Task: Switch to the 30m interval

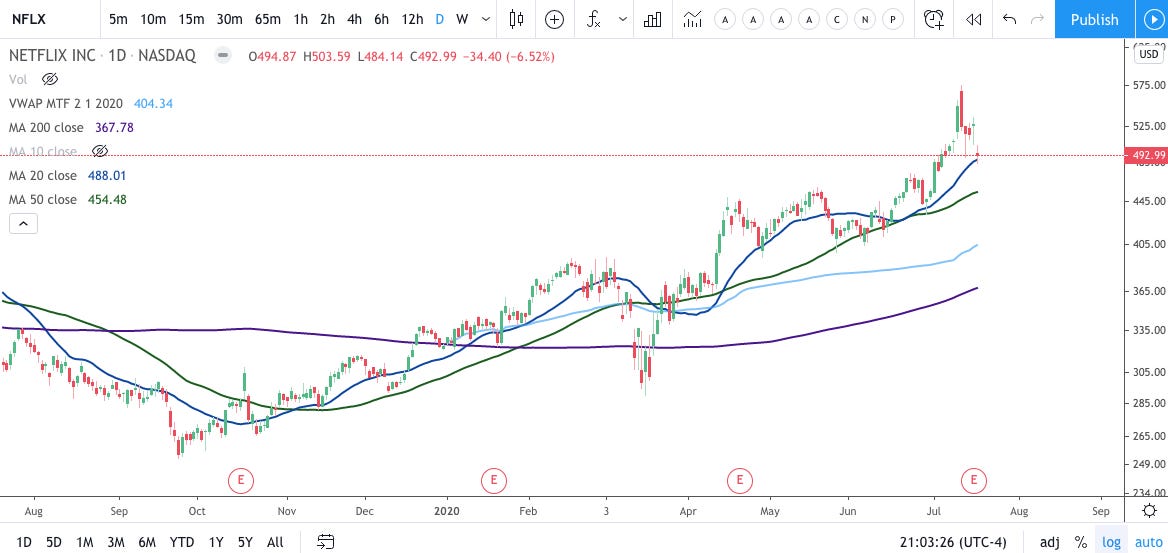Action: tap(229, 19)
